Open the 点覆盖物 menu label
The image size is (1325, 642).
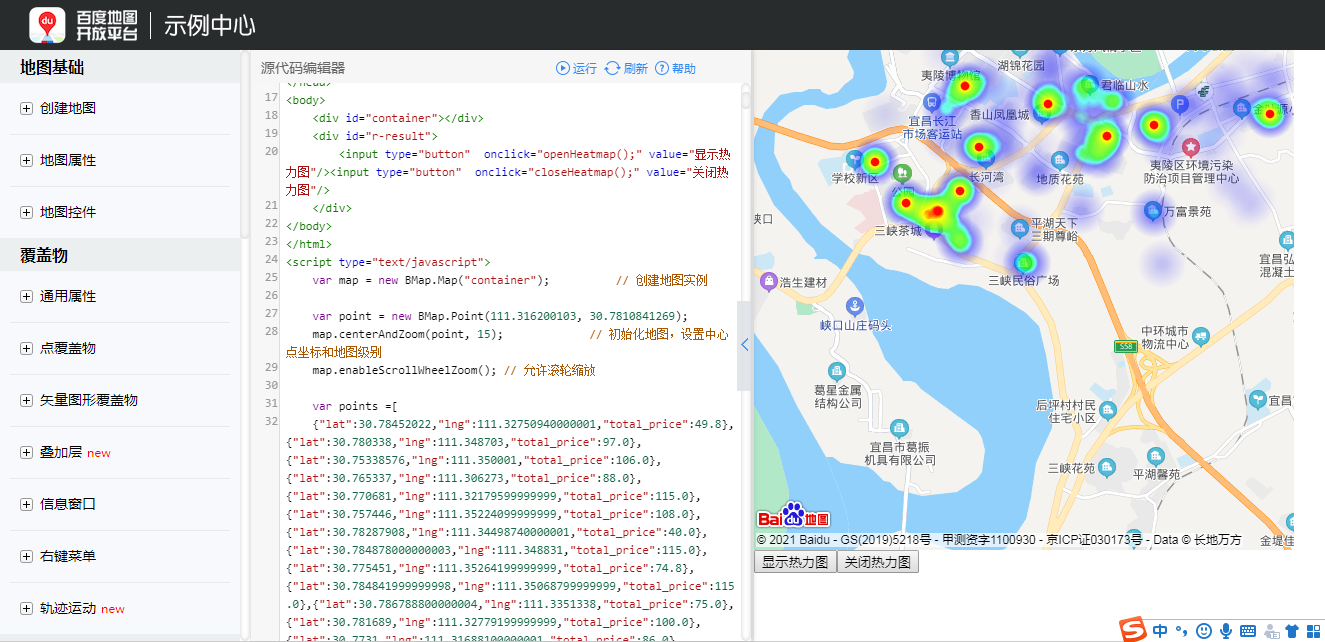tap(68, 348)
